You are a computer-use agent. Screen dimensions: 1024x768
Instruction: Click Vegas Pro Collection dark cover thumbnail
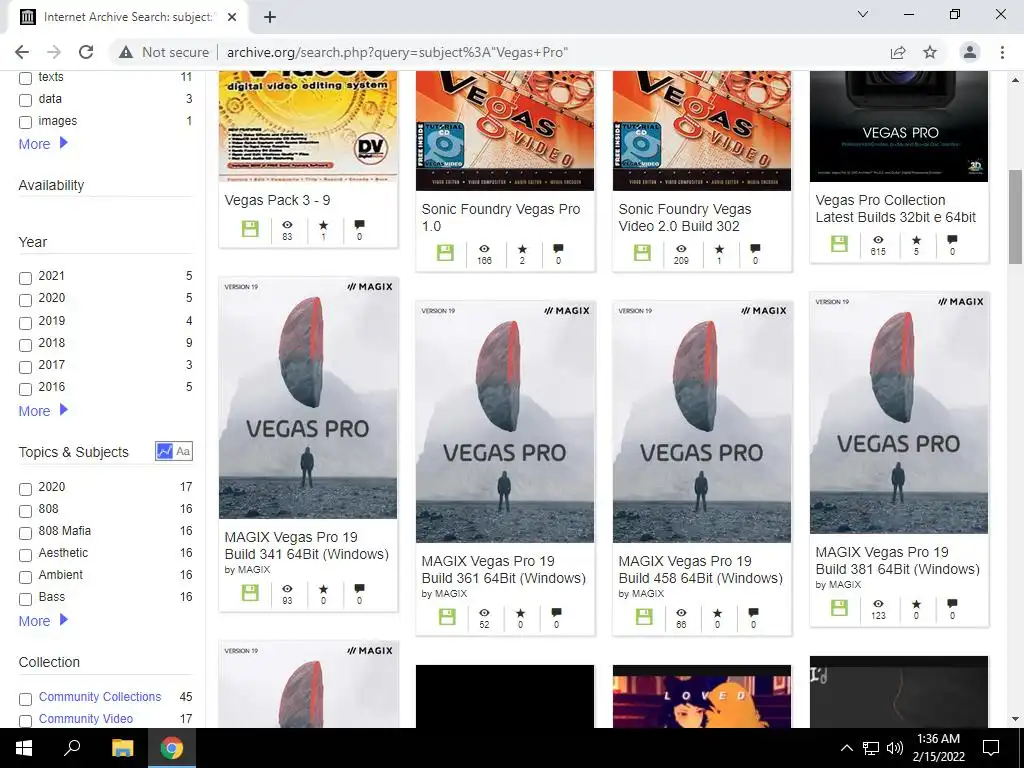point(899,126)
